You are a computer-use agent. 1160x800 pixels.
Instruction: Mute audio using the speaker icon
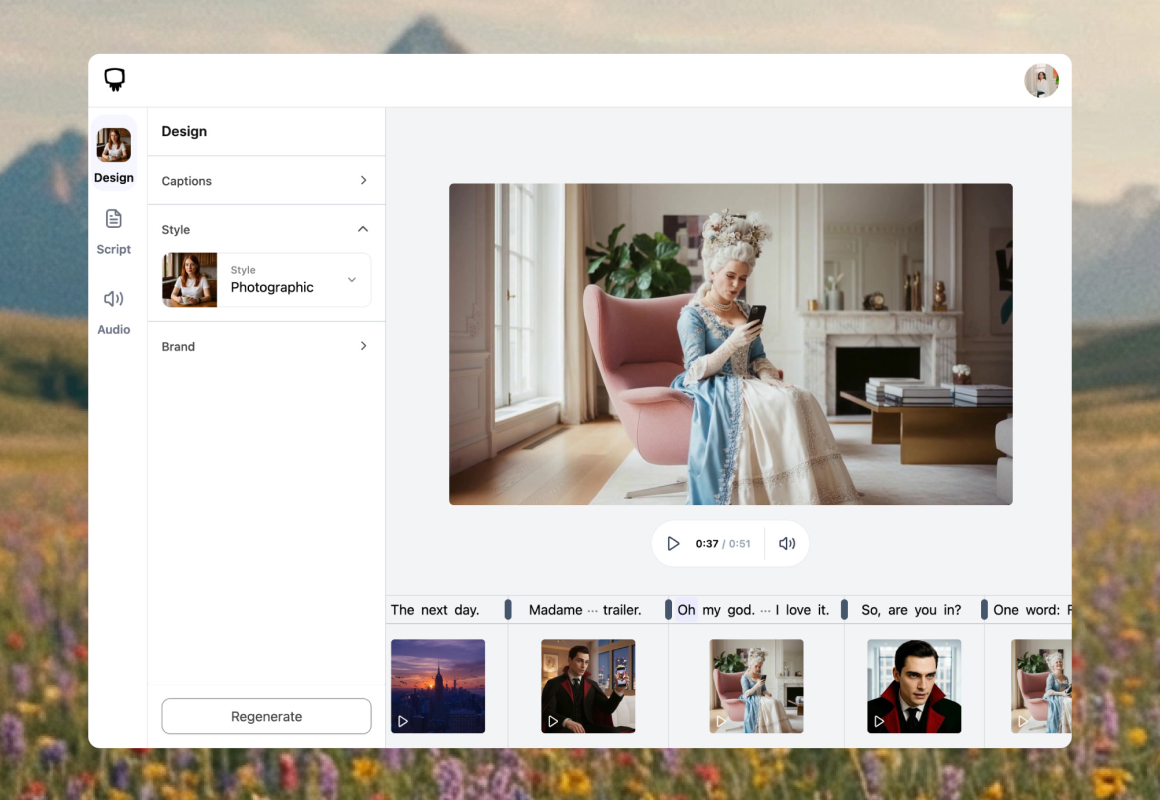click(787, 543)
